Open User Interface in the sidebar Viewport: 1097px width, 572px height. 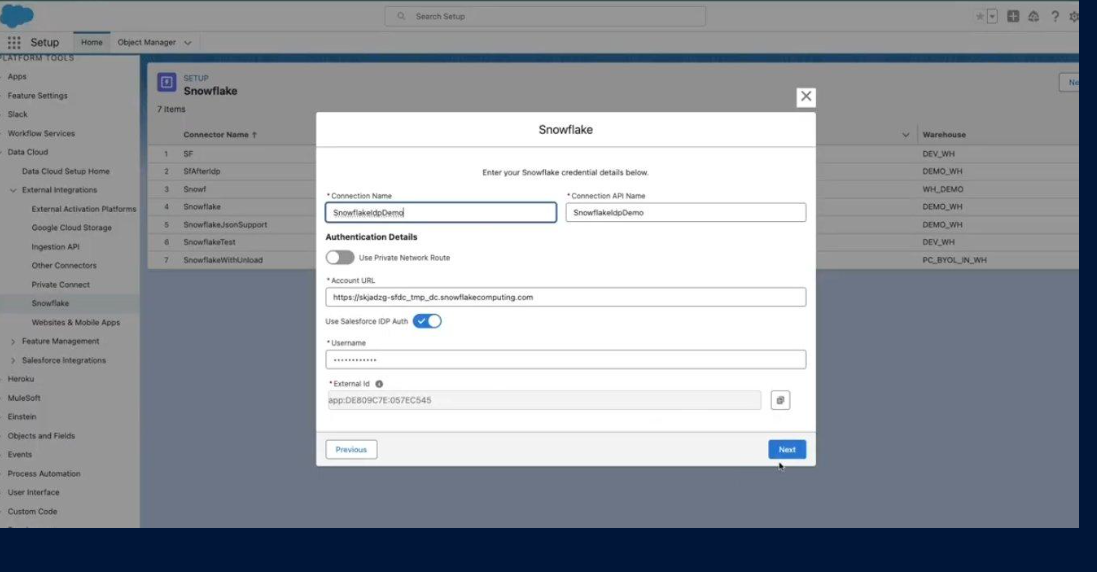[x=34, y=492]
